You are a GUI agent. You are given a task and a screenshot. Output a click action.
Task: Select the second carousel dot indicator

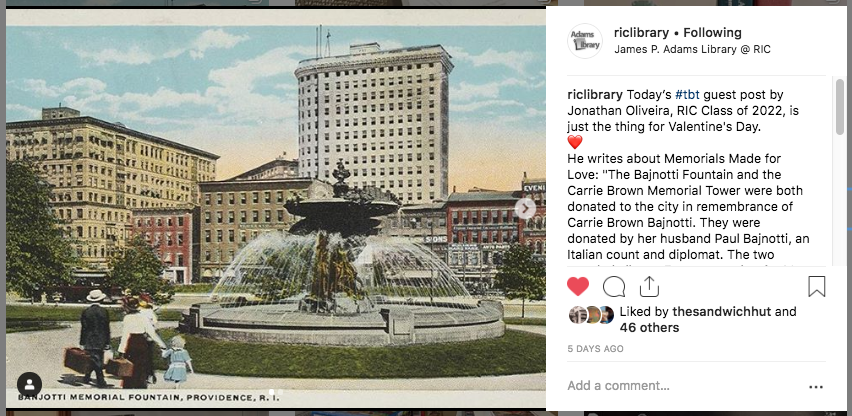click(280, 392)
